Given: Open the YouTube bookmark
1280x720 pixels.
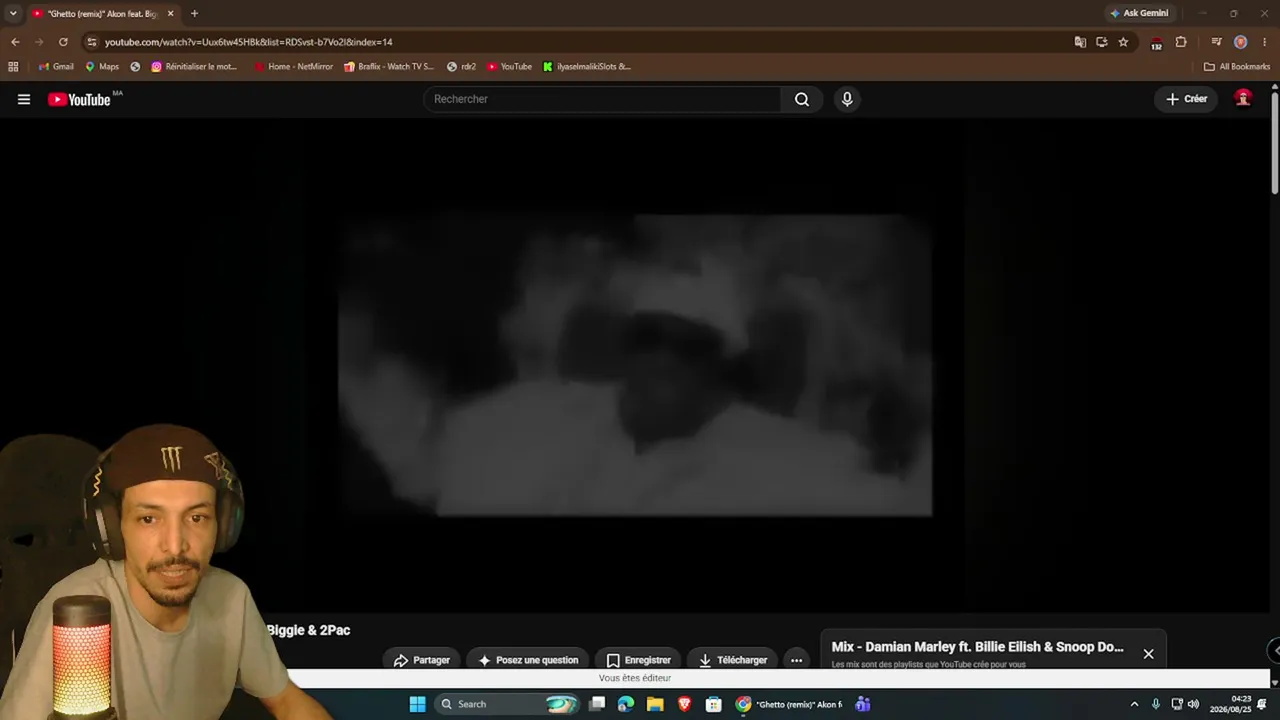Looking at the screenshot, I should (x=510, y=67).
